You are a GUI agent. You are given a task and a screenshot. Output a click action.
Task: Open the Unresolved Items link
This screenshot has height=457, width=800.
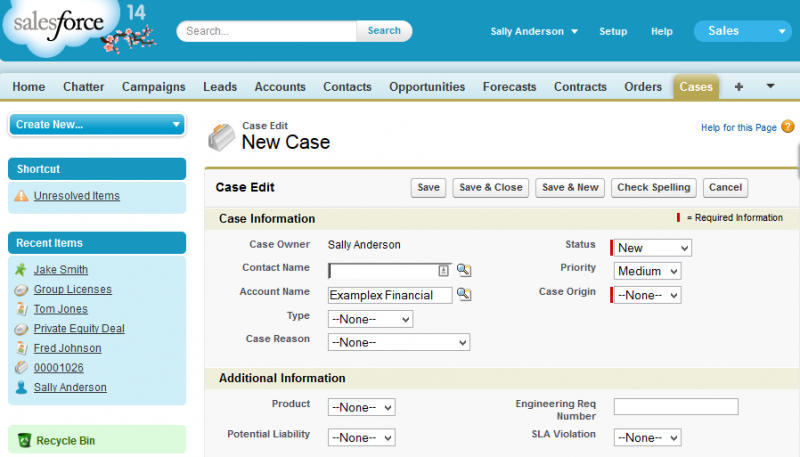(x=77, y=196)
